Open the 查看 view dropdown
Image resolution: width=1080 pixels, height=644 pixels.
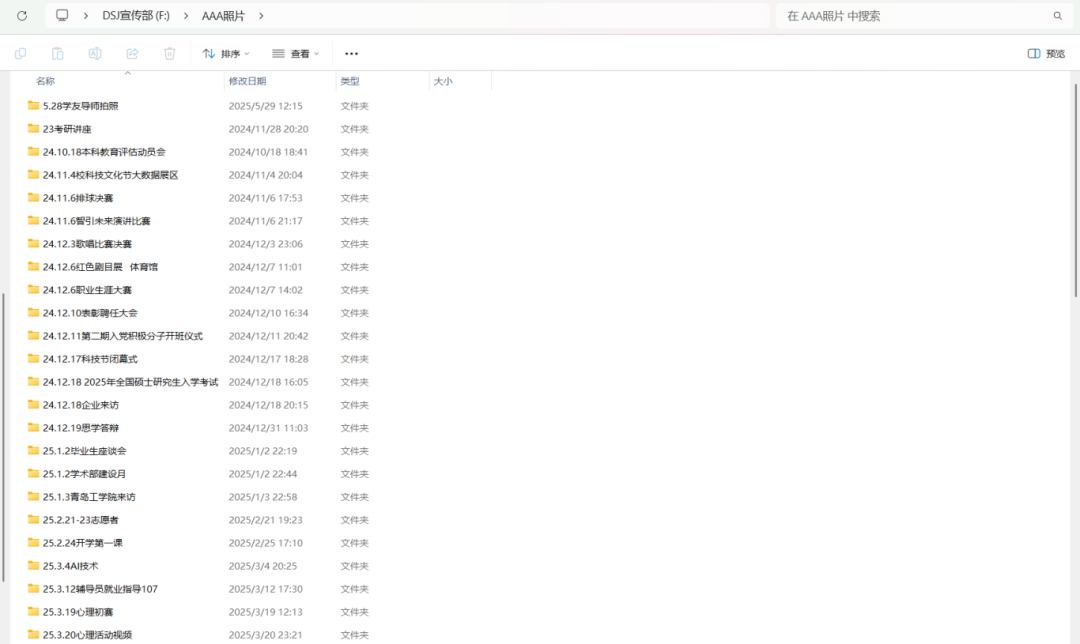click(x=296, y=53)
